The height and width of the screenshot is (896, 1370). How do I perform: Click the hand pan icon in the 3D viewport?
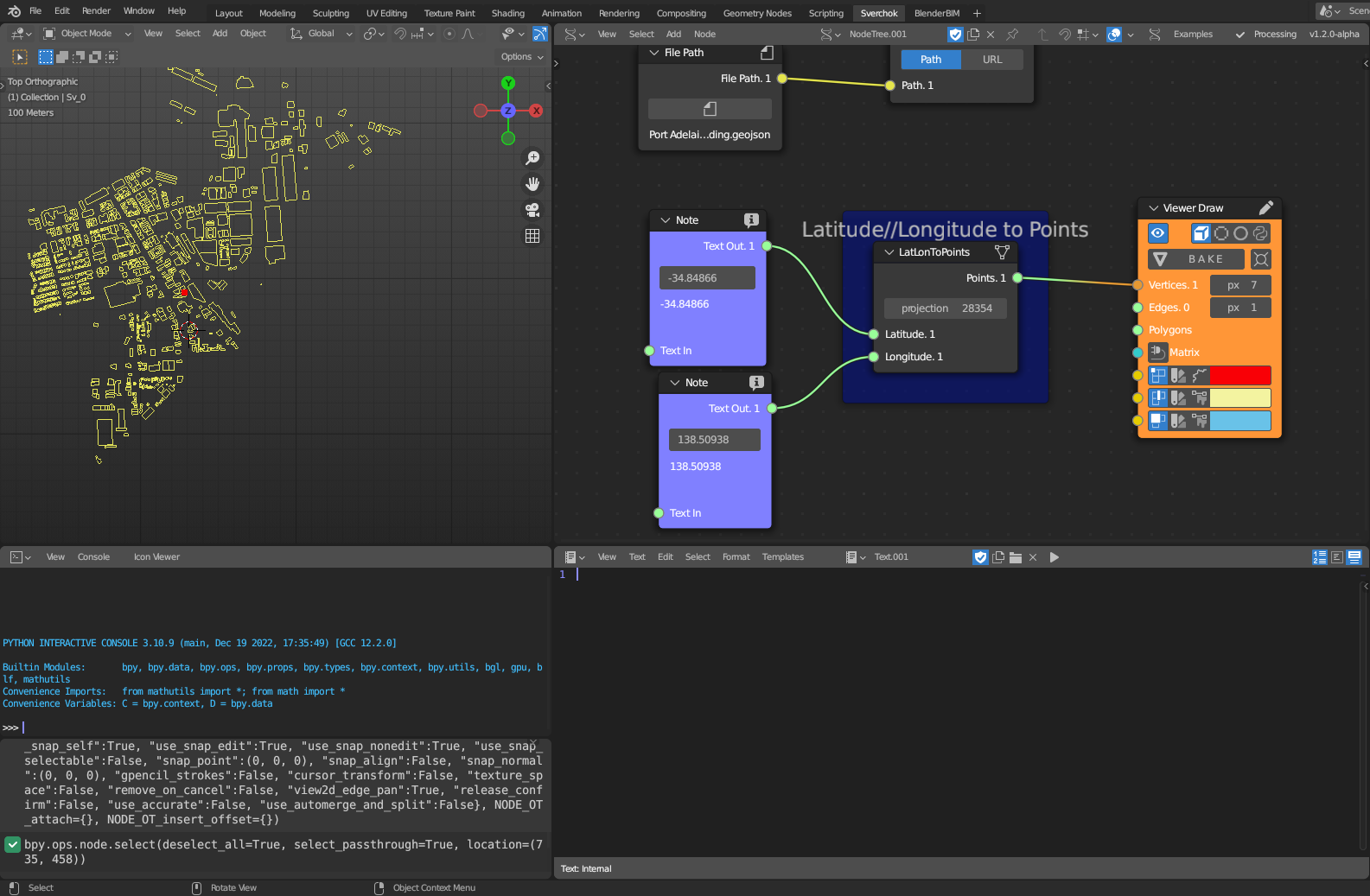coord(532,184)
